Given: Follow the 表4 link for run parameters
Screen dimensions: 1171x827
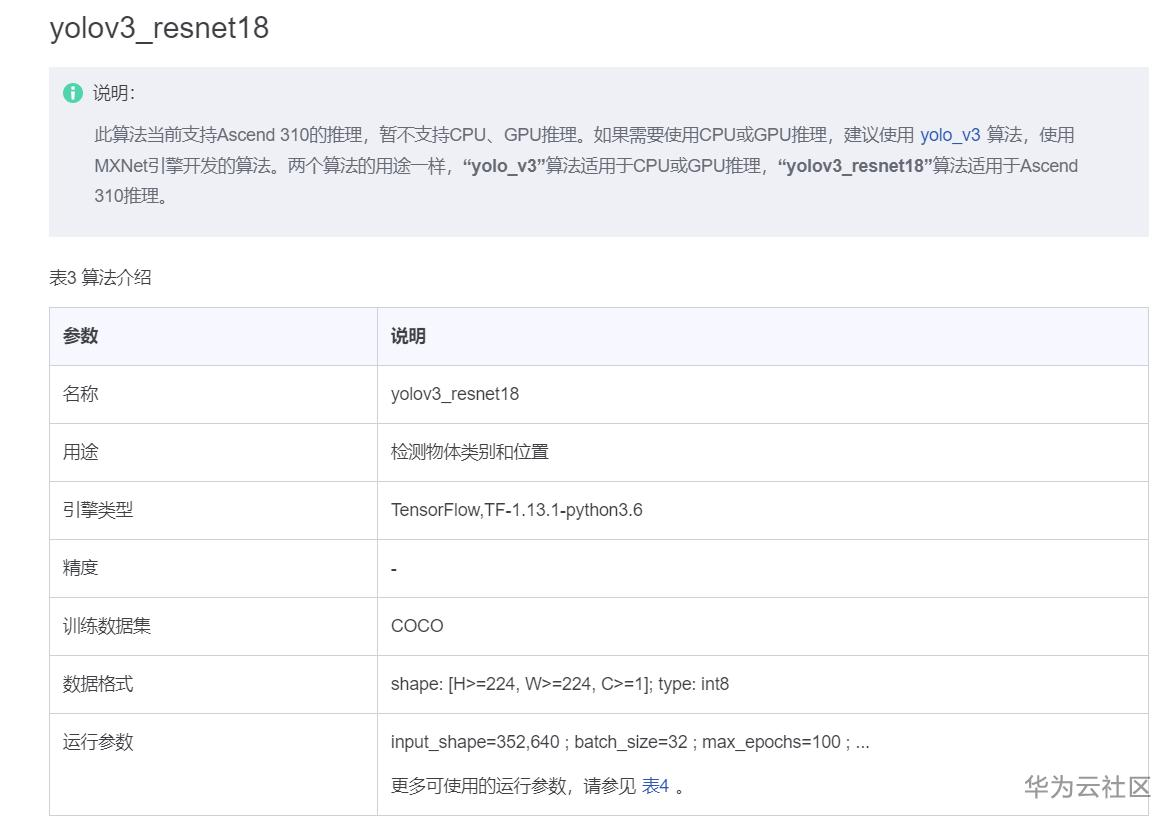Looking at the screenshot, I should (x=655, y=786).
